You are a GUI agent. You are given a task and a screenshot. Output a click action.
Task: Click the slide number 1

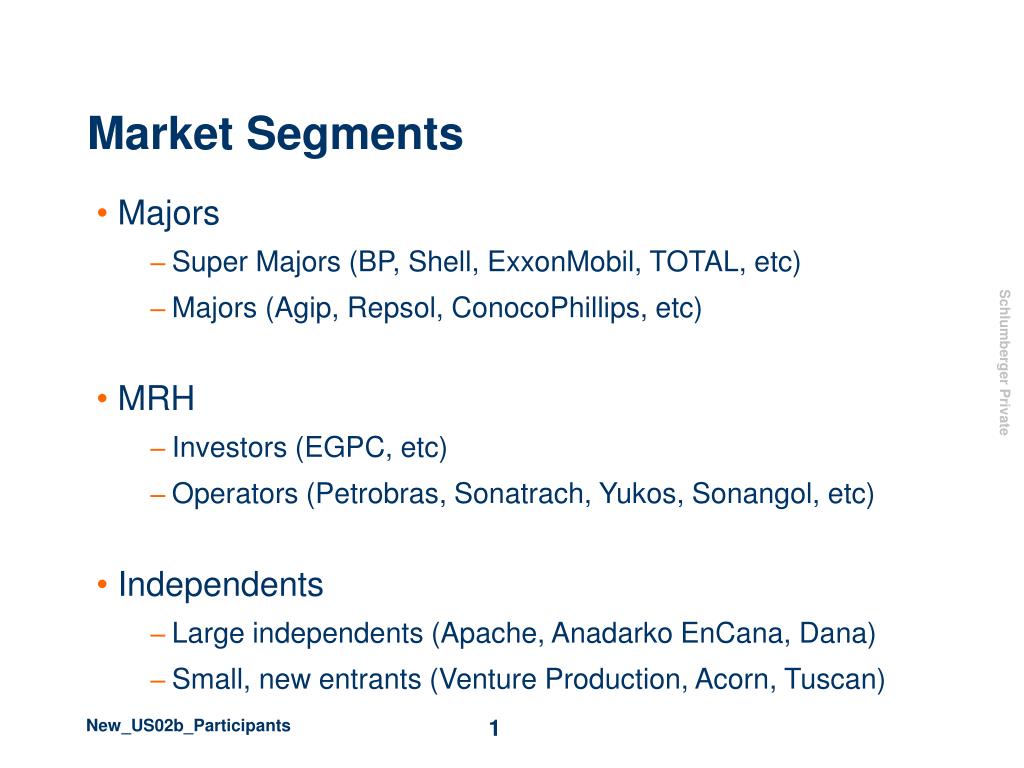click(494, 728)
